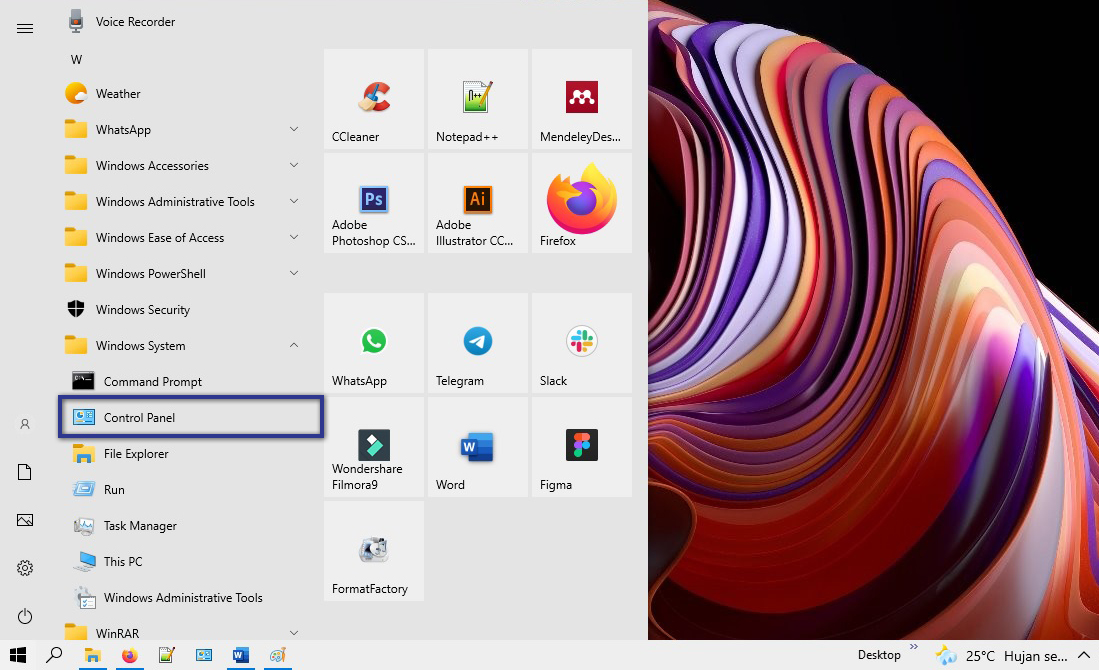This screenshot has width=1099, height=670.
Task: Launch the CCleaner tile
Action: click(x=373, y=98)
